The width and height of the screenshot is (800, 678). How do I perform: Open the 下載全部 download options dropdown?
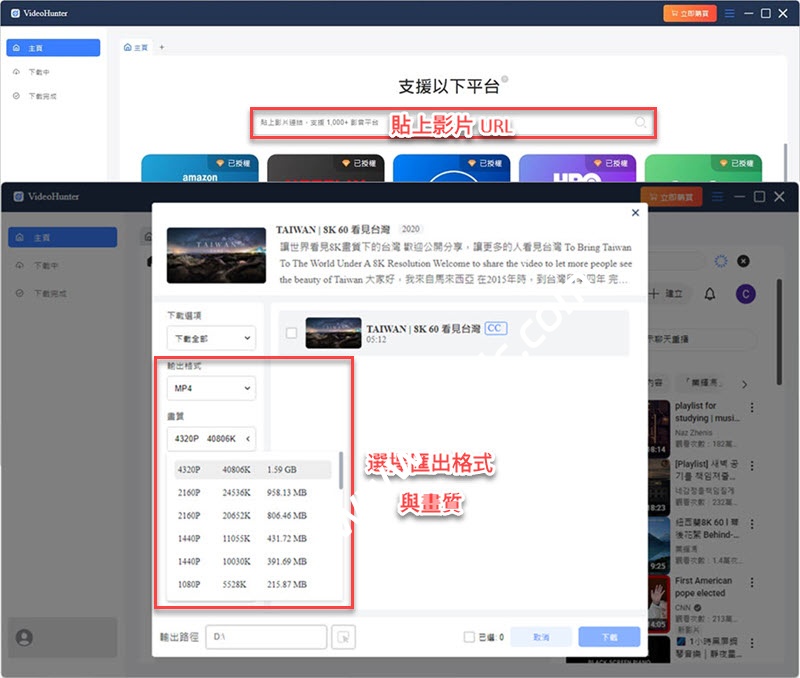click(x=210, y=340)
